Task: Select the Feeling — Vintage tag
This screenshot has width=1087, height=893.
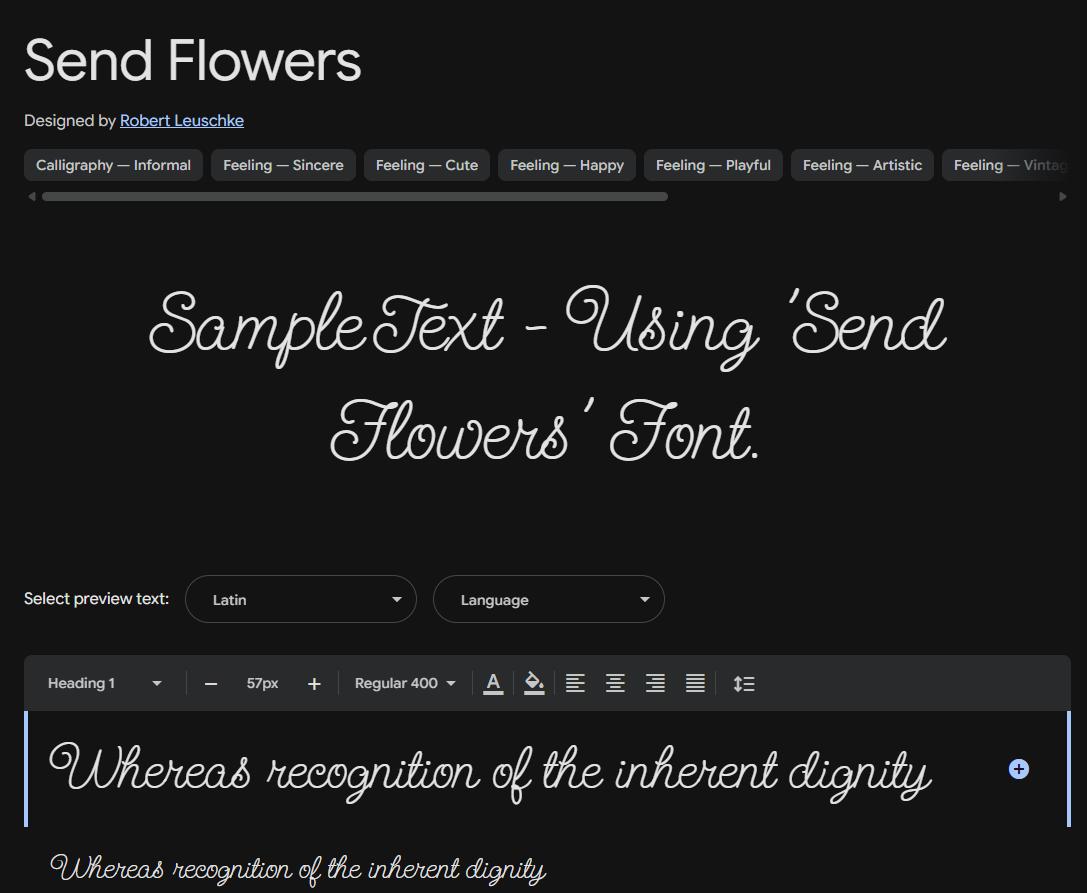Action: click(1007, 165)
